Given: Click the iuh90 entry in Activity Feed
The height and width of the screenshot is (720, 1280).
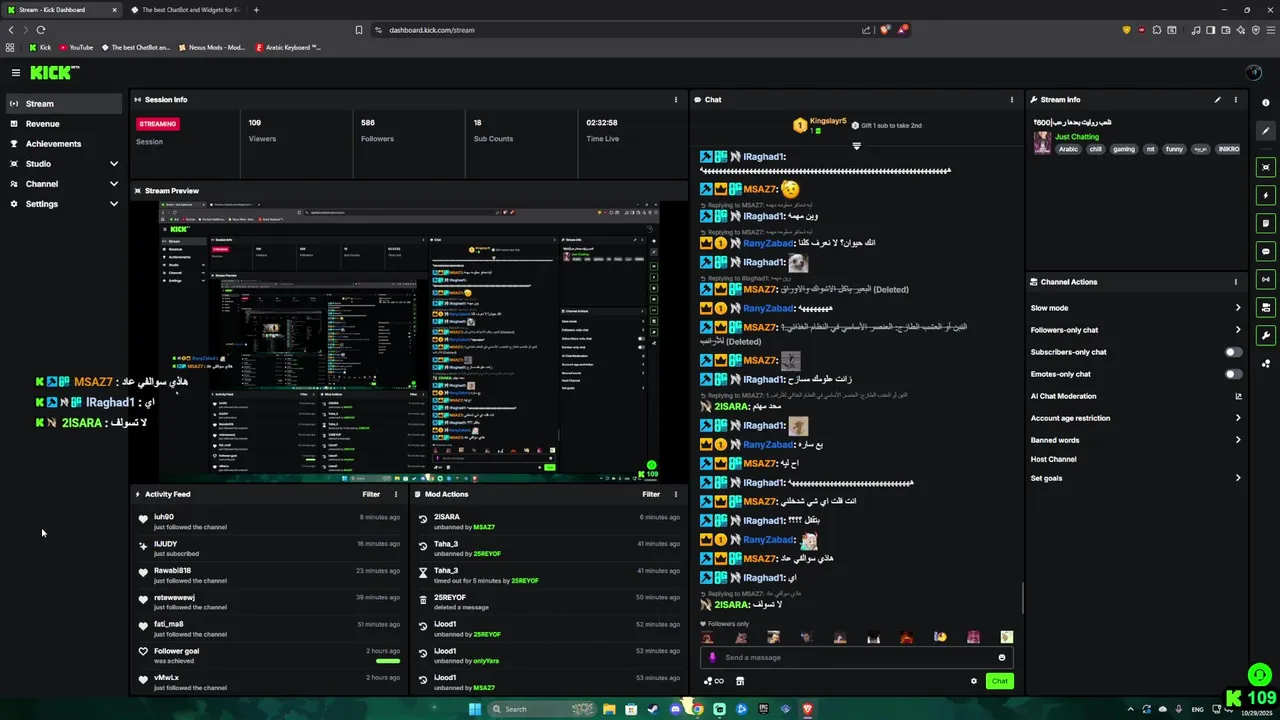Looking at the screenshot, I should [271, 521].
